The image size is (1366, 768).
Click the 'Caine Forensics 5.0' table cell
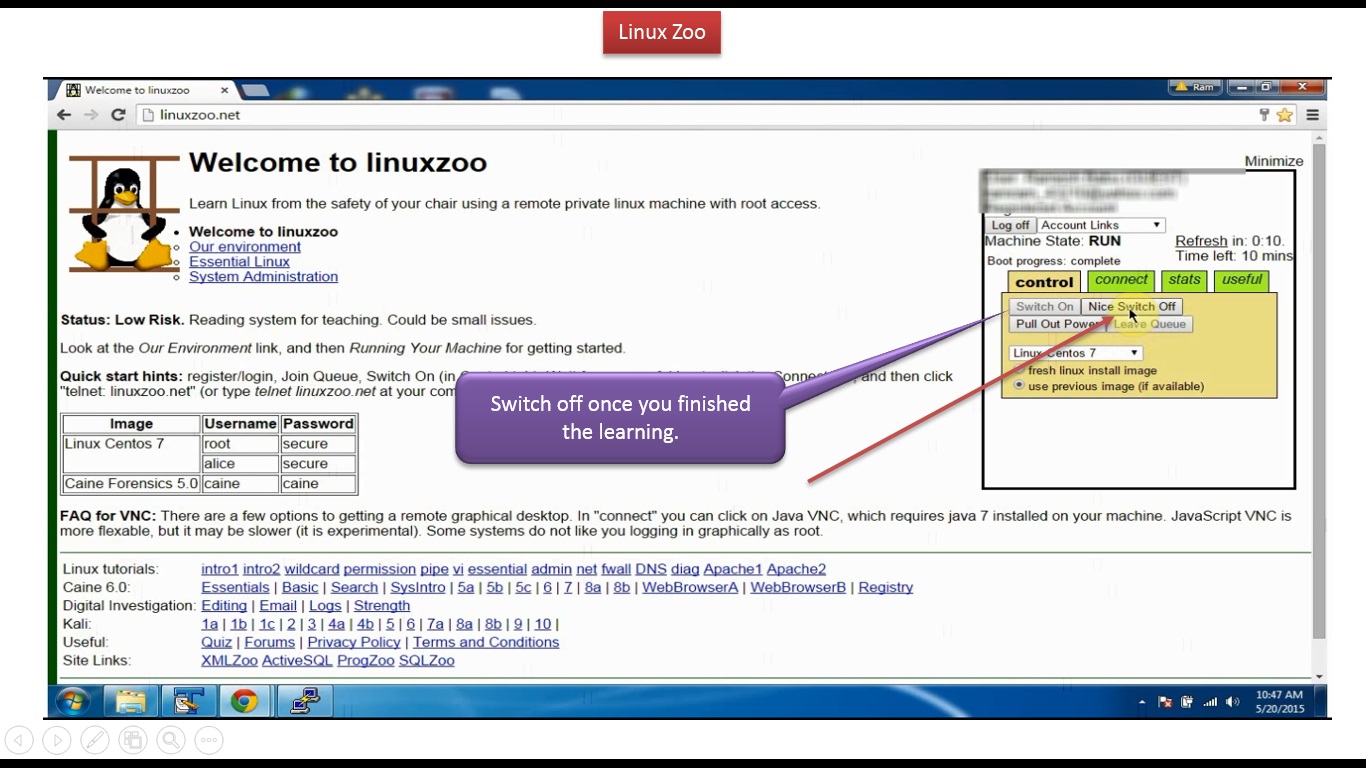(131, 484)
